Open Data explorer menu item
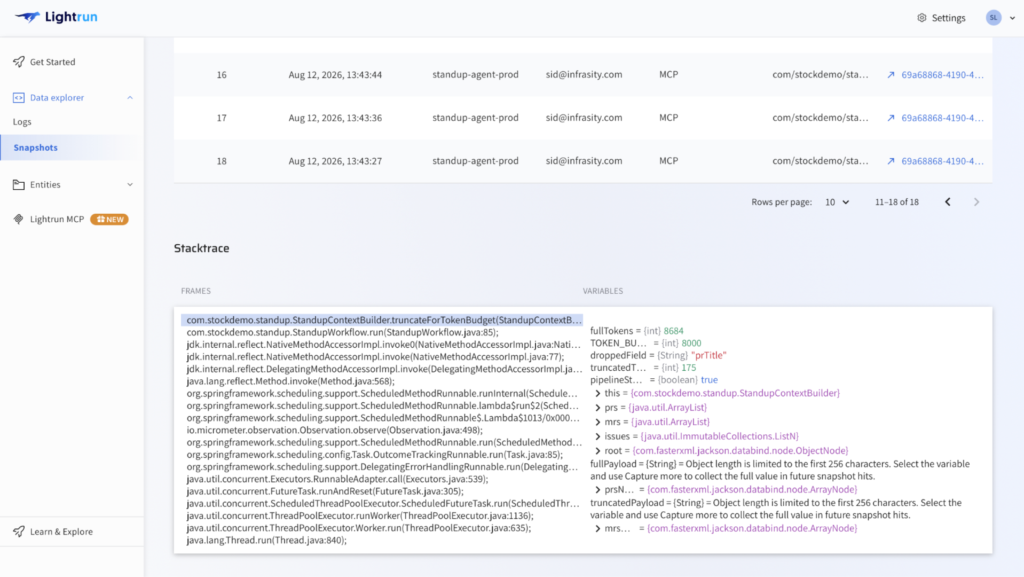1024x577 pixels. [57, 98]
